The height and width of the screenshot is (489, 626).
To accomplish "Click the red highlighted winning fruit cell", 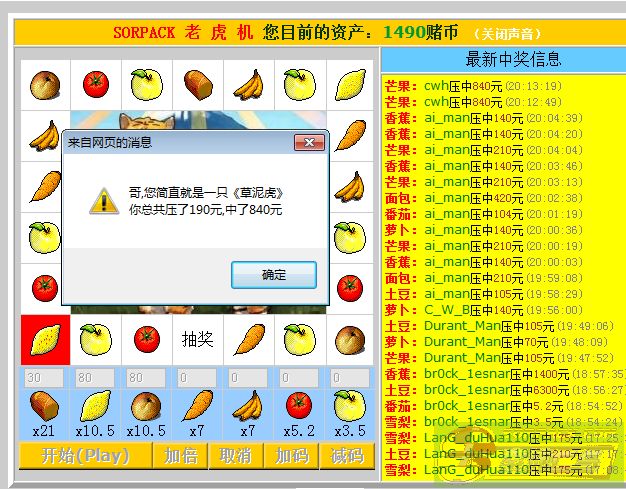I will point(45,340).
